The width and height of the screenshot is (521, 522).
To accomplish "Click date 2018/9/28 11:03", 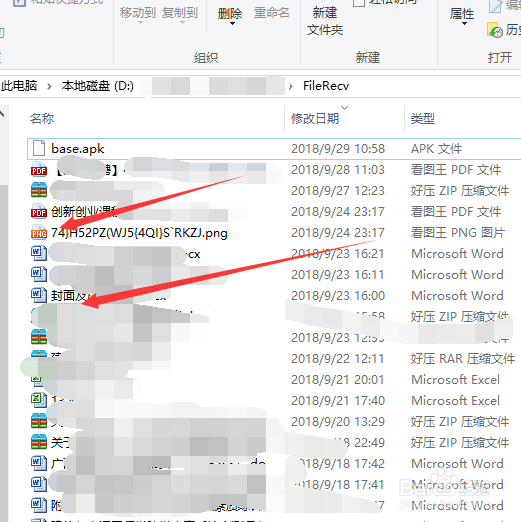I will 338,170.
